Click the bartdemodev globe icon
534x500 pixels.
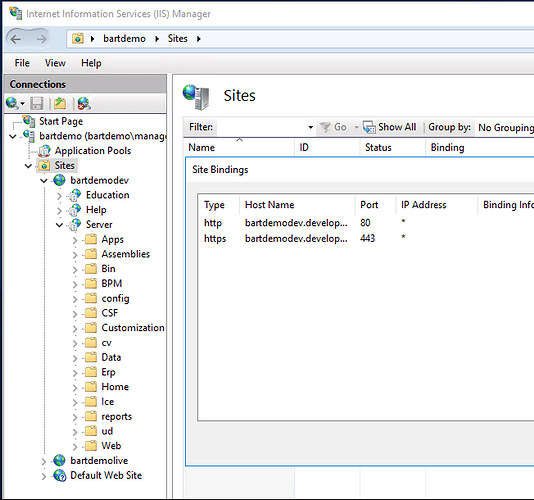[59, 180]
